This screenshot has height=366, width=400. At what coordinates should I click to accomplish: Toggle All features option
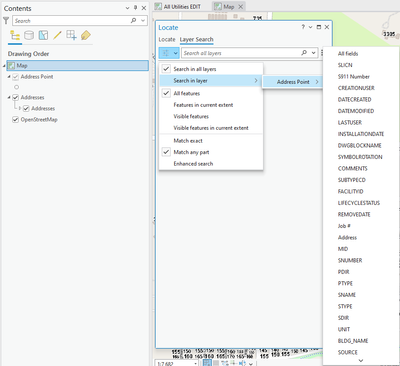pyautogui.click(x=211, y=93)
